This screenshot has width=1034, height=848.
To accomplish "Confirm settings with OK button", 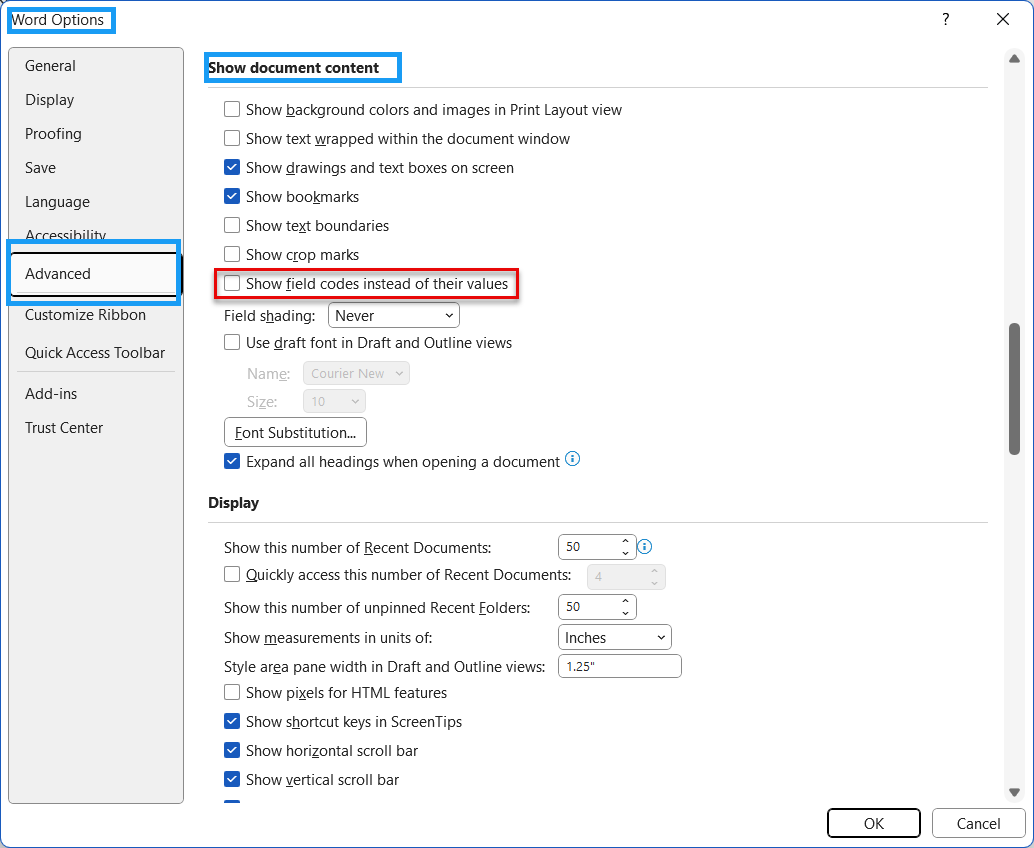I will pyautogui.click(x=874, y=824).
